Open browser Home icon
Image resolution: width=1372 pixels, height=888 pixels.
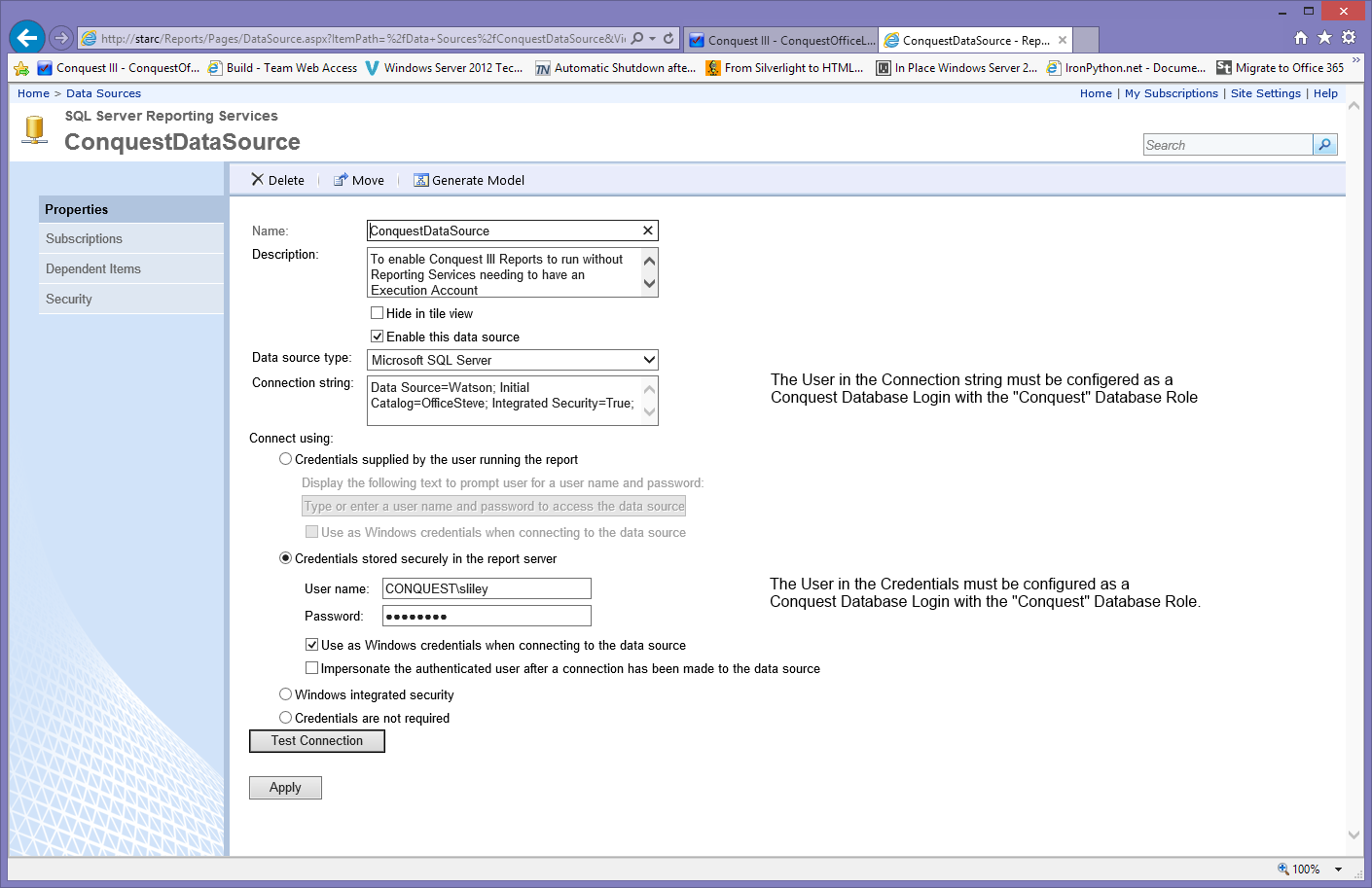[1301, 37]
